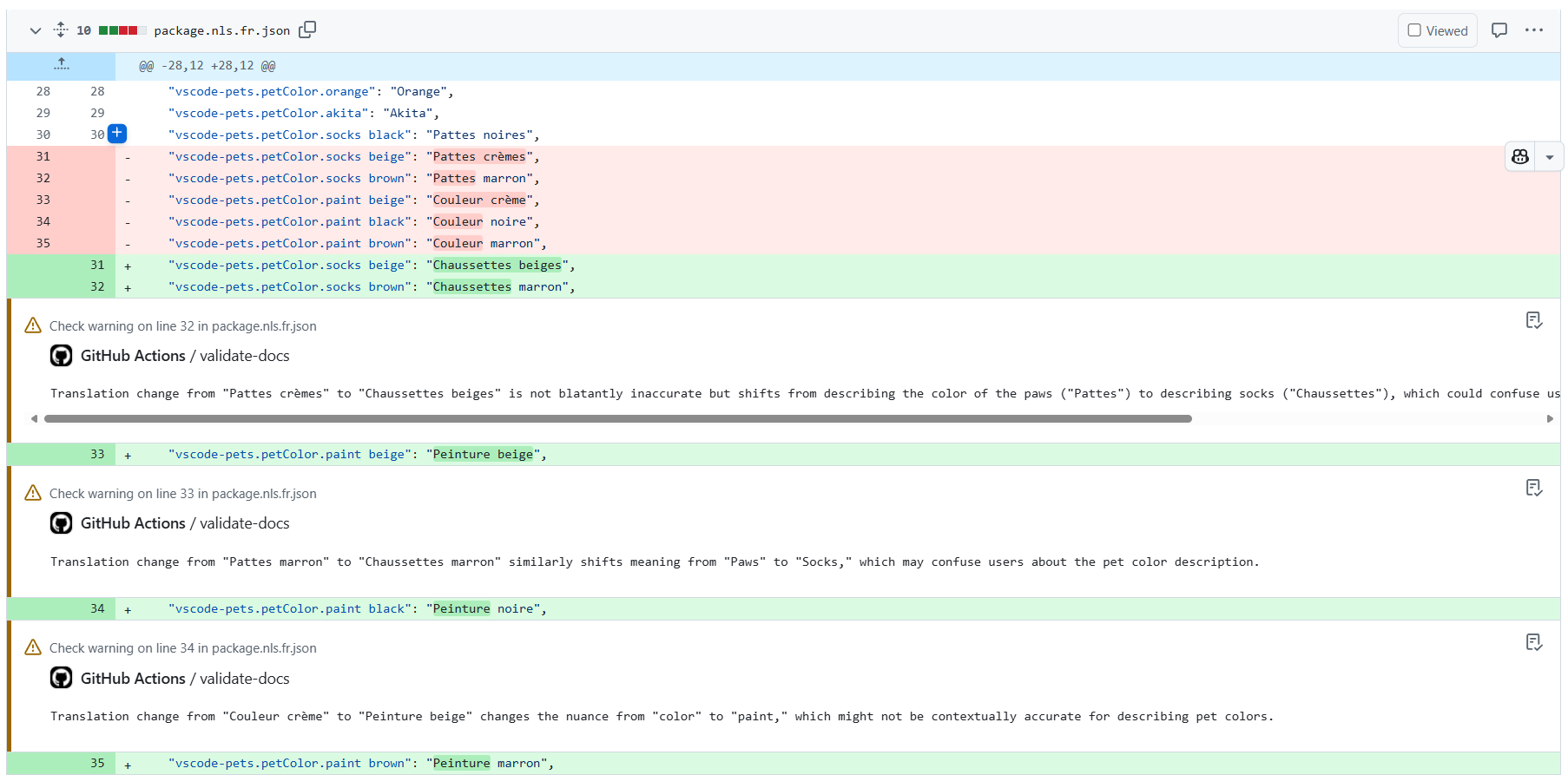The height and width of the screenshot is (775, 1568).
Task: Select added line number 33
Action: point(97,454)
